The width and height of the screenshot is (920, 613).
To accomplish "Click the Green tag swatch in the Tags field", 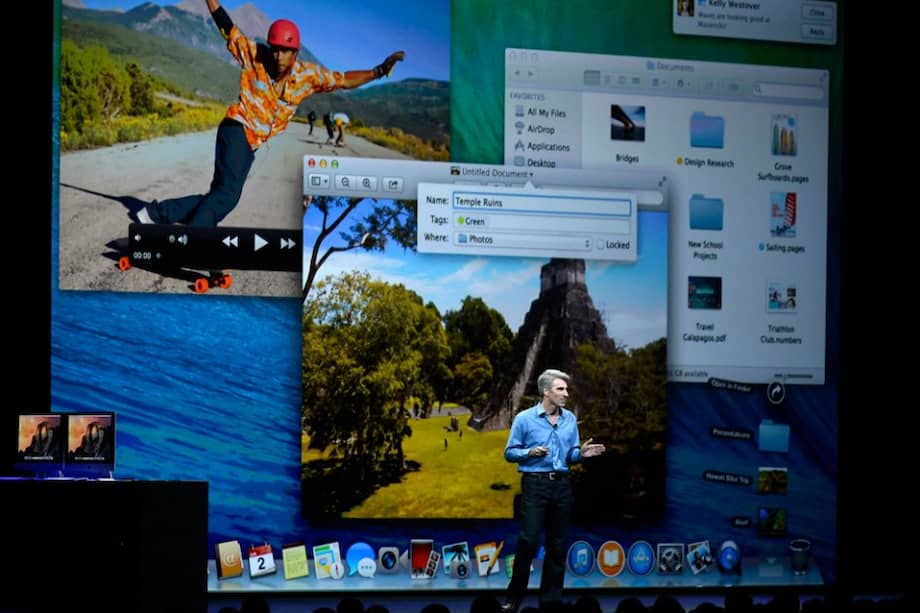I will pos(462,220).
